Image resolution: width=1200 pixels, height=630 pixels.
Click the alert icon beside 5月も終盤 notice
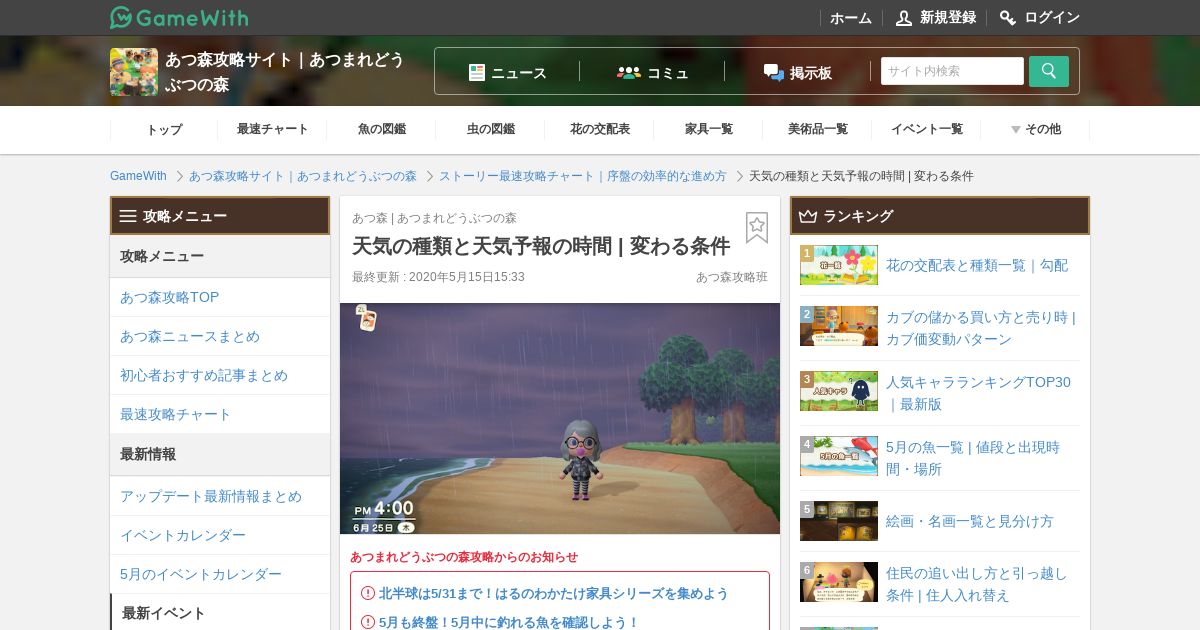pyautogui.click(x=368, y=622)
